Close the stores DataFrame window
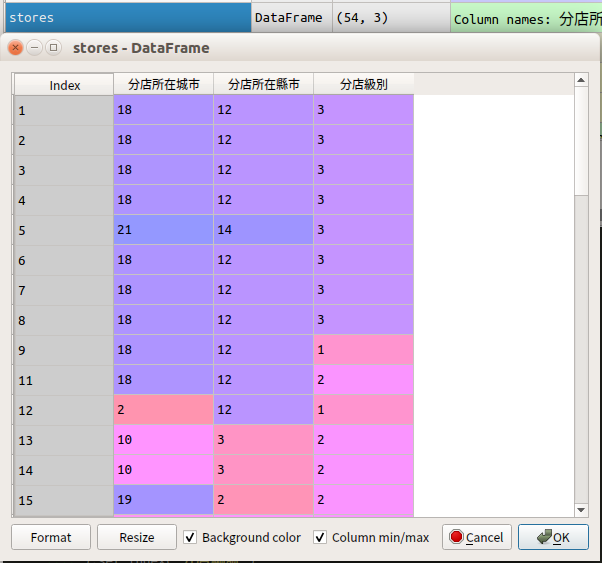Image resolution: width=602 pixels, height=563 pixels. [15, 48]
